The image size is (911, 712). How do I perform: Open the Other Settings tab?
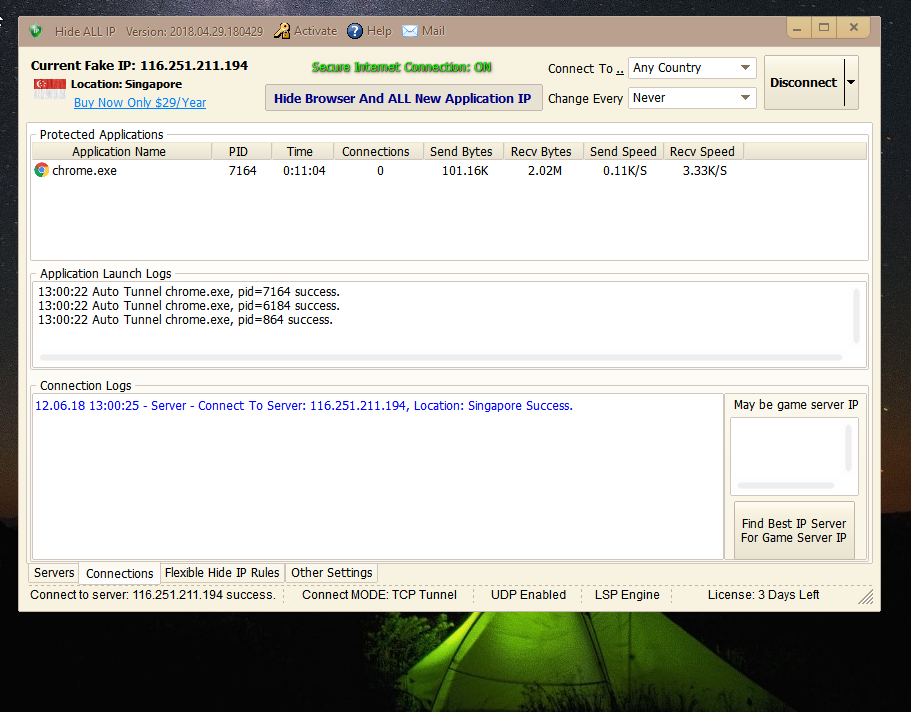(x=331, y=573)
